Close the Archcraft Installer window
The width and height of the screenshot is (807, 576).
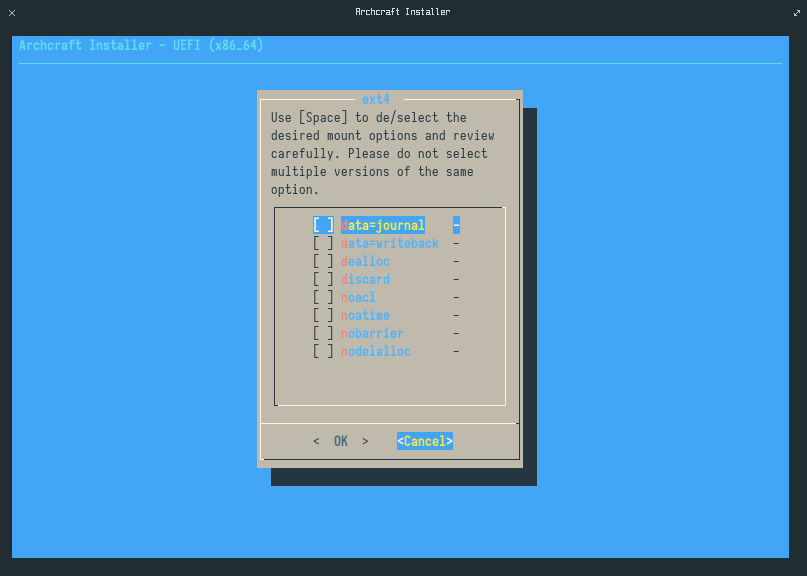pos(12,13)
